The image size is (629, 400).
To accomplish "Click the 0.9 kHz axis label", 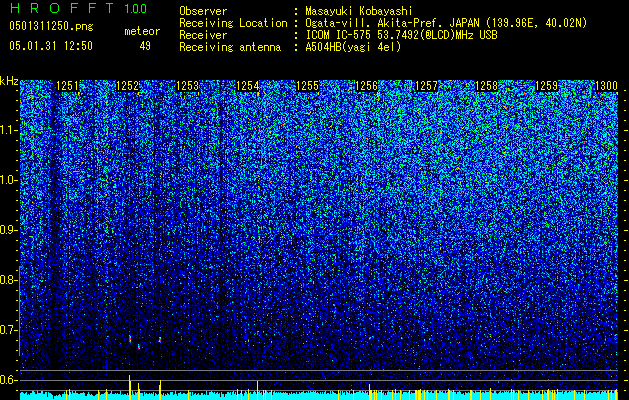I will point(9,230).
